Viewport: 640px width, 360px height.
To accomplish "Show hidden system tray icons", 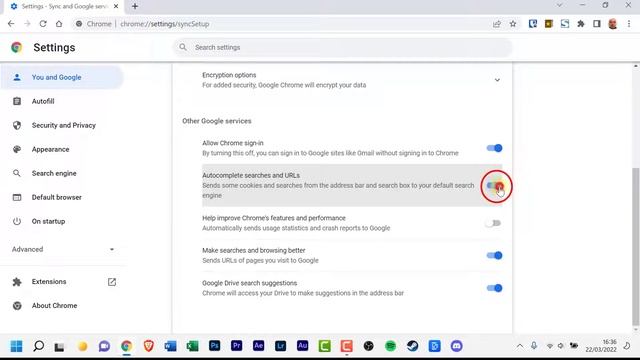I will tap(520, 346).
